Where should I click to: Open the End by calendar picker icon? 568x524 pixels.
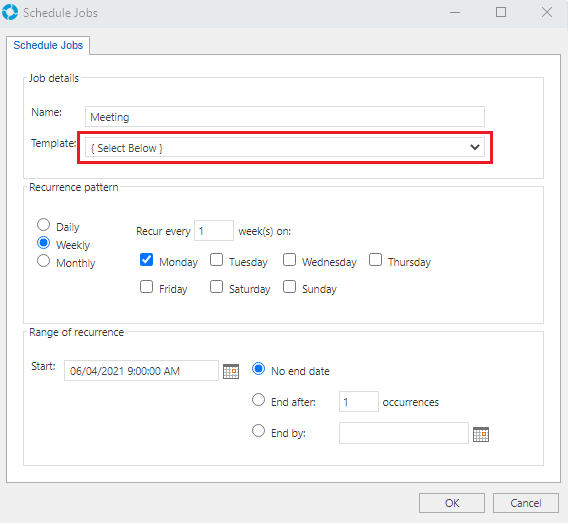point(481,434)
